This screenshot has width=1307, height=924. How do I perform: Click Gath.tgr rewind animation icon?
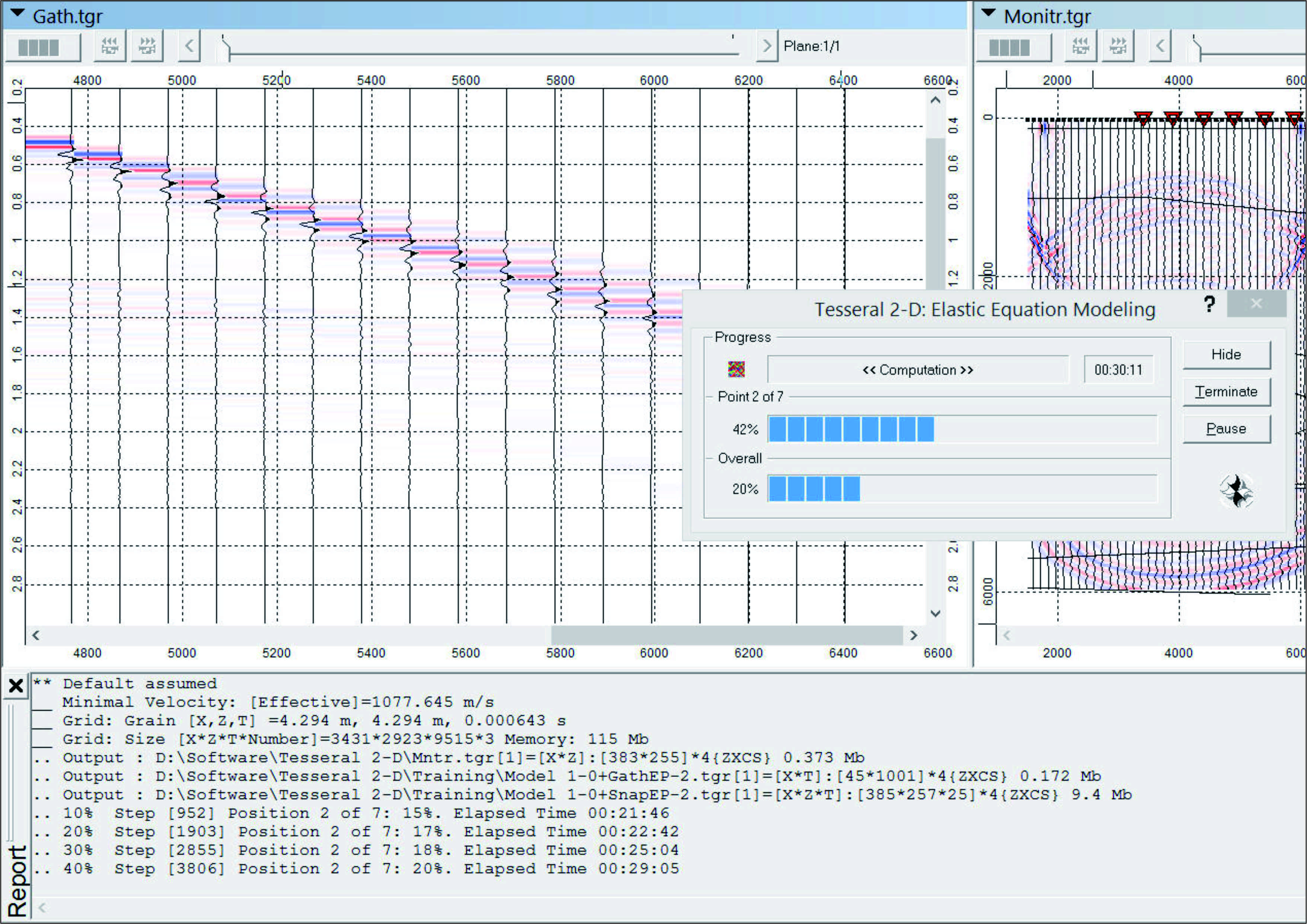109,46
